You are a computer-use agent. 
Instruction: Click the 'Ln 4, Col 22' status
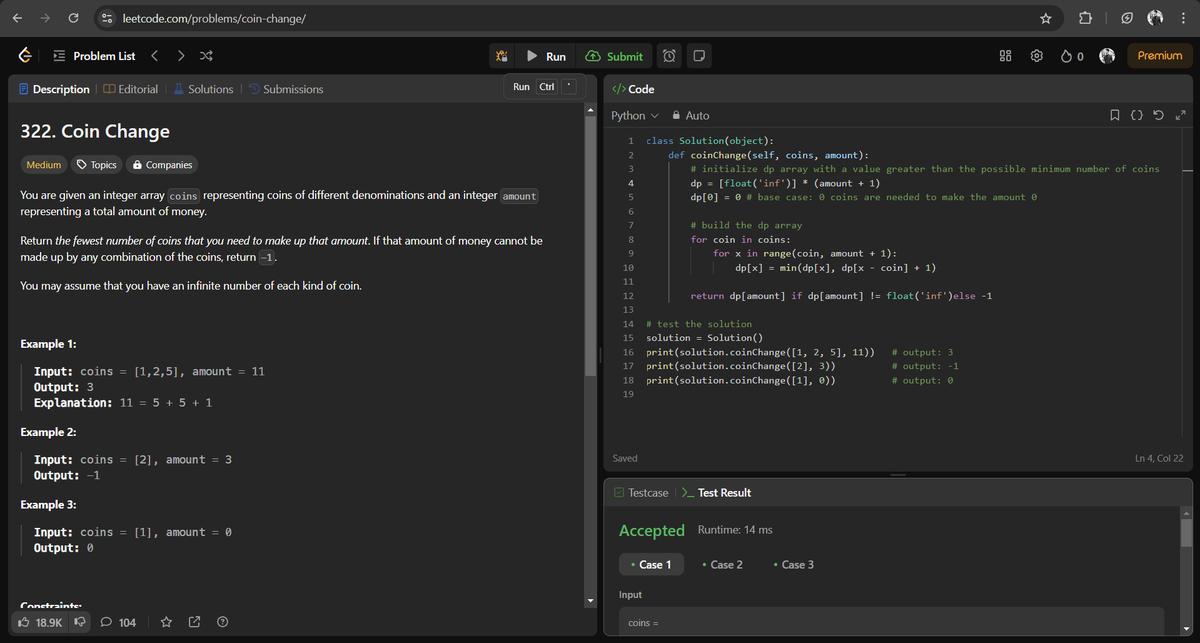click(1159, 458)
